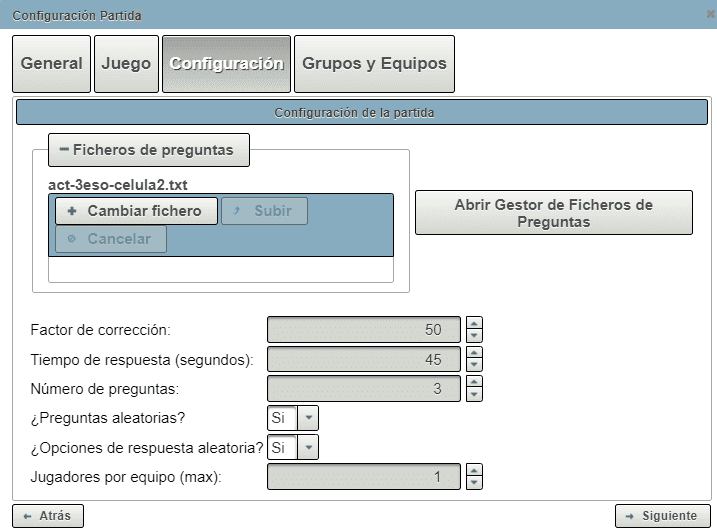Open the Juego tab

(x=126, y=64)
